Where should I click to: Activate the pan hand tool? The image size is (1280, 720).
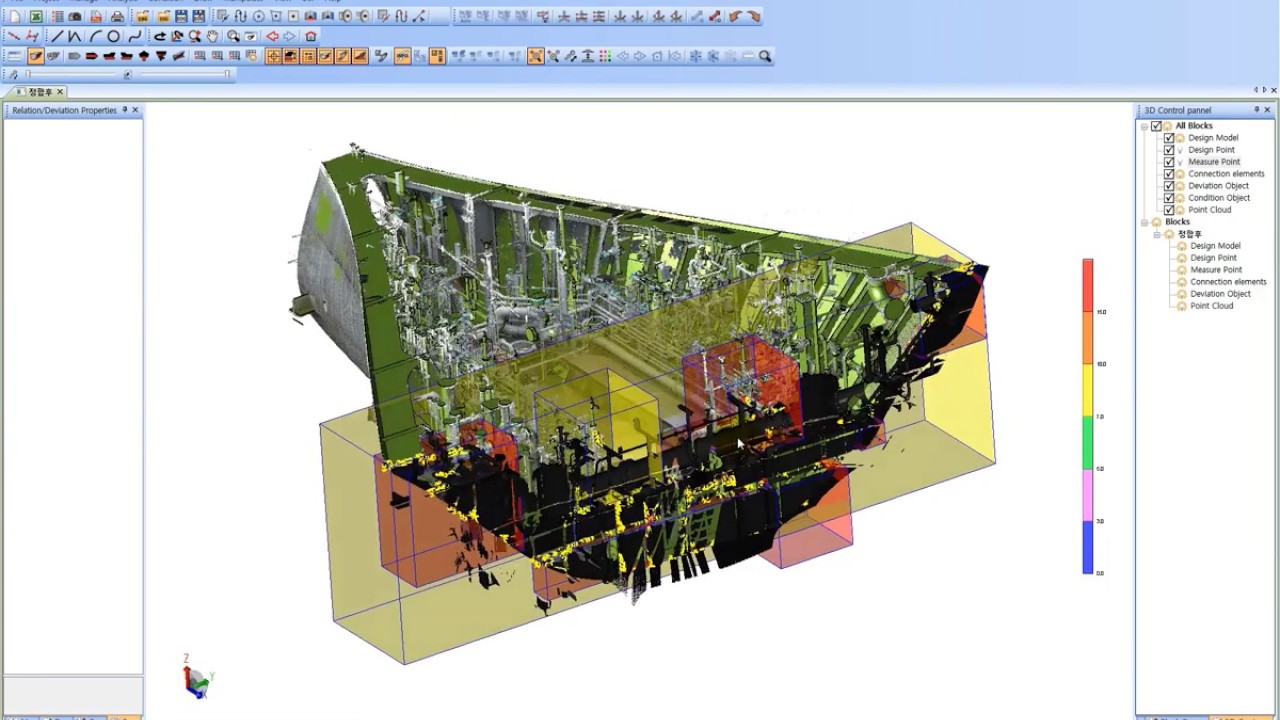(x=213, y=36)
